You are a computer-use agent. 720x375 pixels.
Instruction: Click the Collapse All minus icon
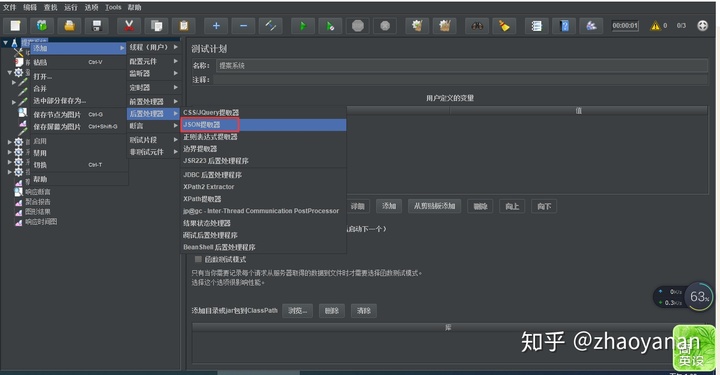click(243, 26)
